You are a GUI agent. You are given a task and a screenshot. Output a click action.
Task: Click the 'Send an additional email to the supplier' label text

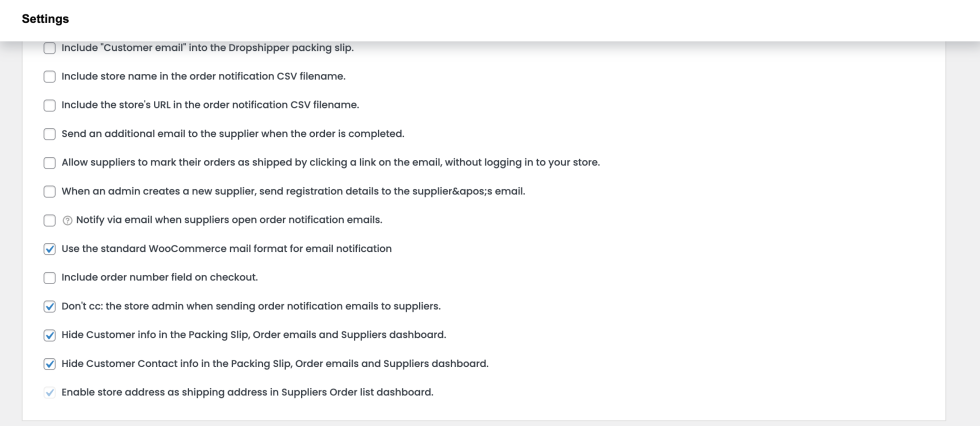point(233,134)
